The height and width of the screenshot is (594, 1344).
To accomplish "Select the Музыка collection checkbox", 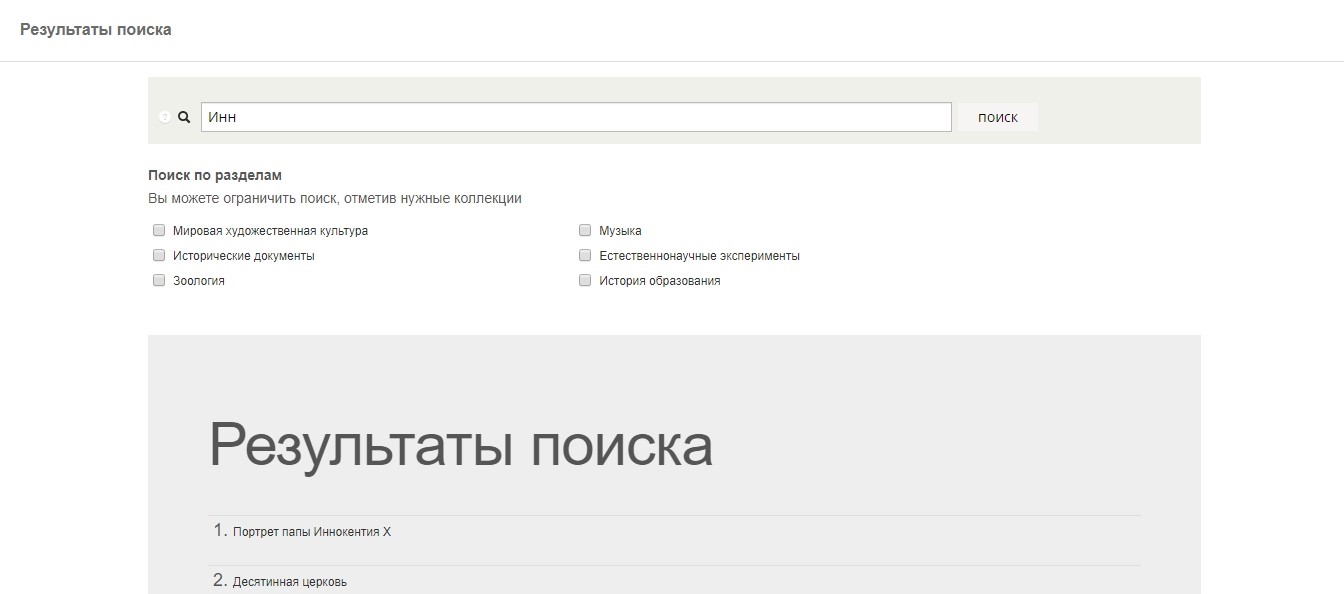I will [585, 230].
